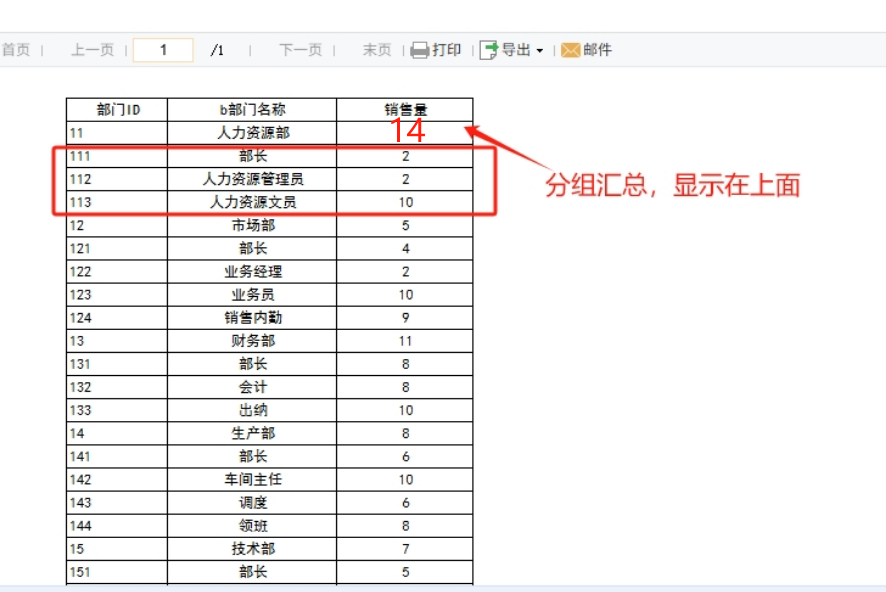
Task: Select the 财务部 cell
Action: (x=252, y=341)
